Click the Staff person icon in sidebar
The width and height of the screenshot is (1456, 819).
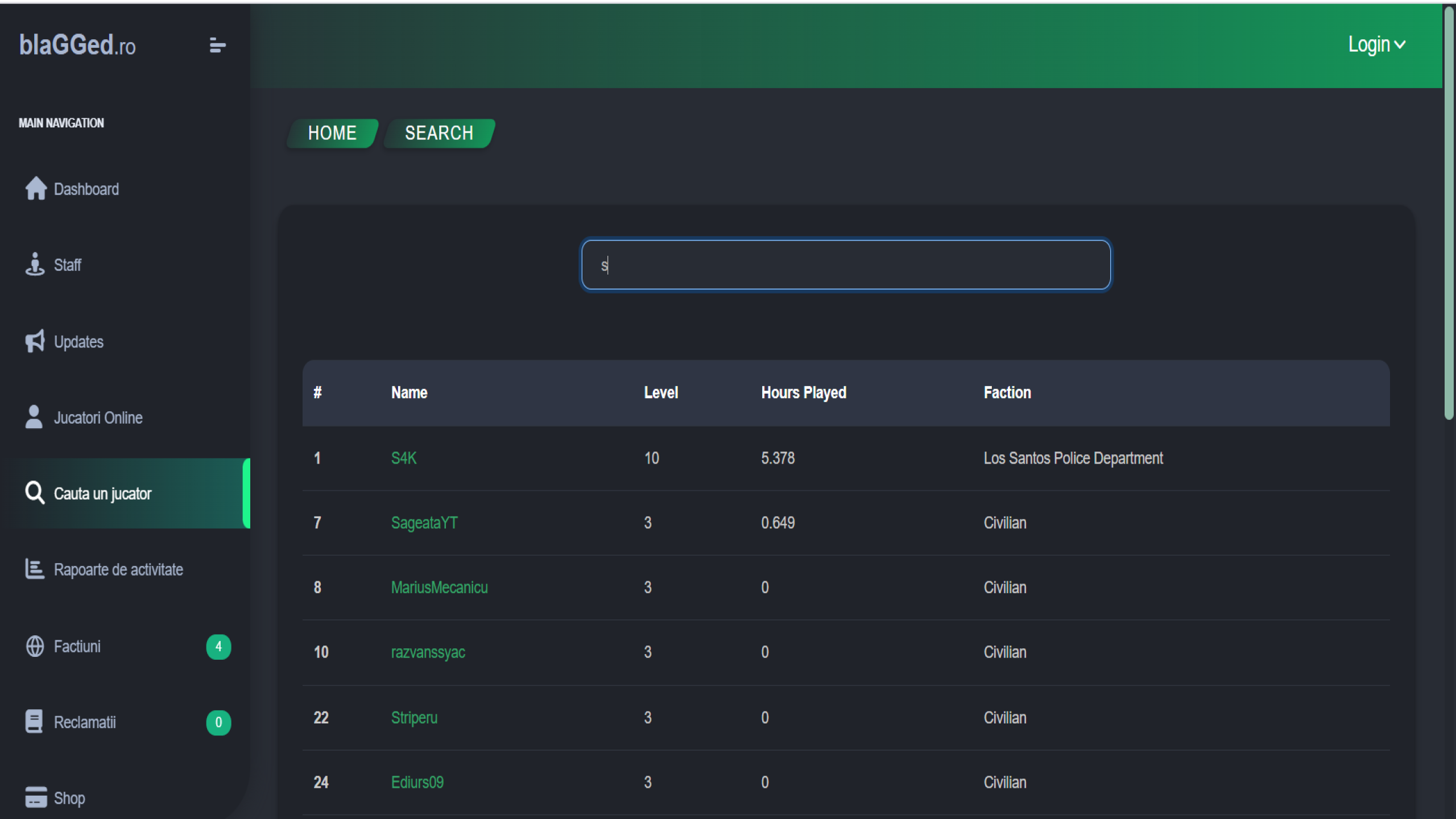coord(35,264)
